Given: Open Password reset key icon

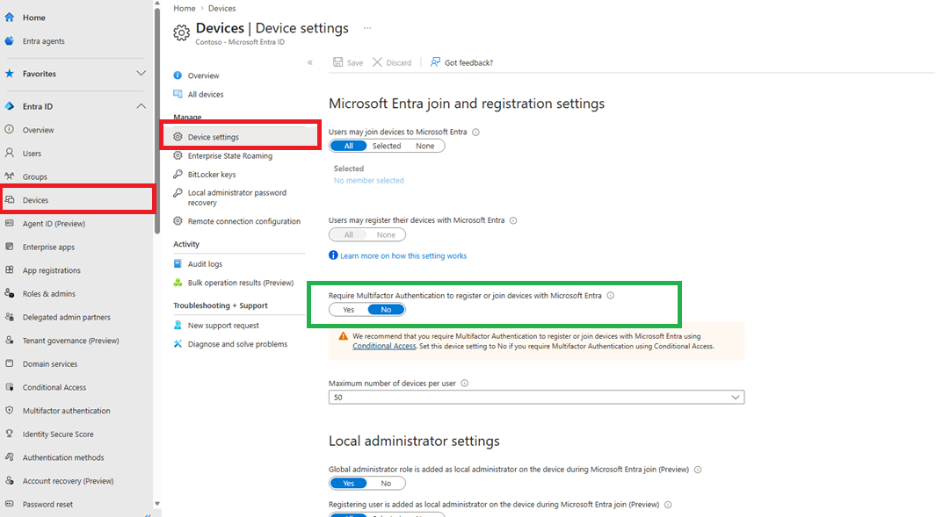Looking at the screenshot, I should point(9,504).
